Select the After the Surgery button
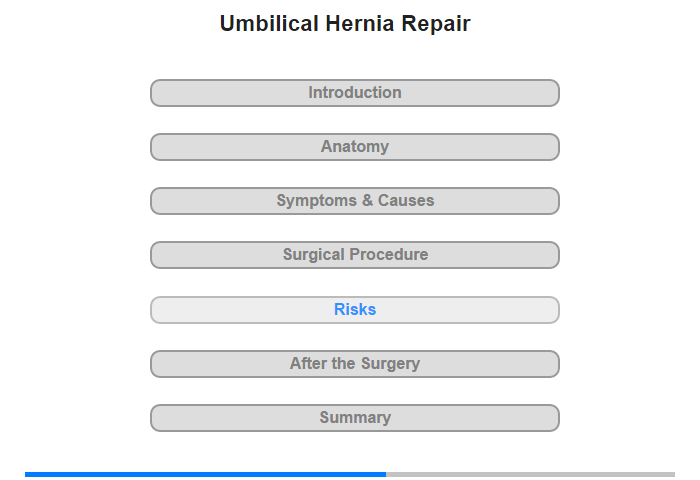 pyautogui.click(x=355, y=364)
